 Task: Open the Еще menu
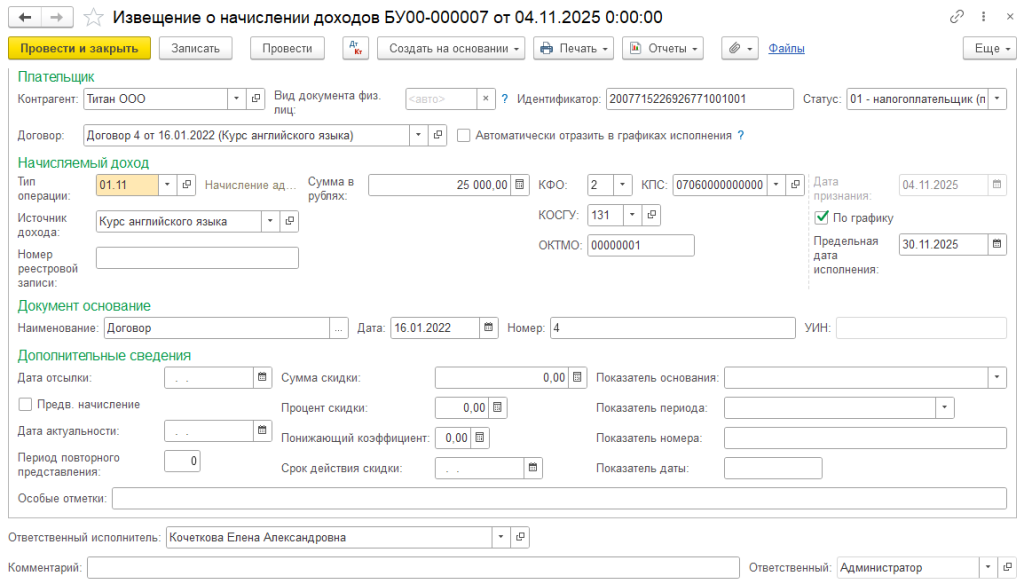(x=989, y=48)
